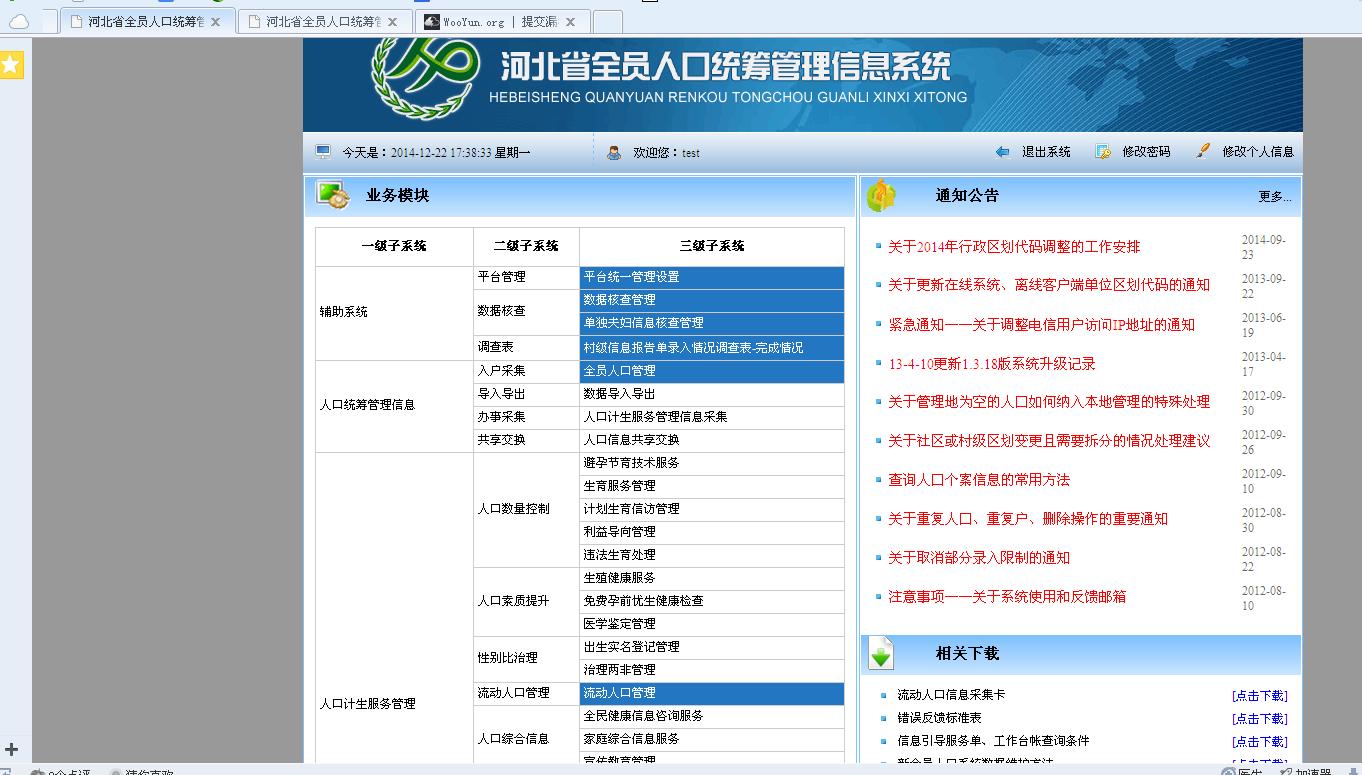
Task: Open 单独夫妇信息核查管理 module
Action: click(712, 323)
